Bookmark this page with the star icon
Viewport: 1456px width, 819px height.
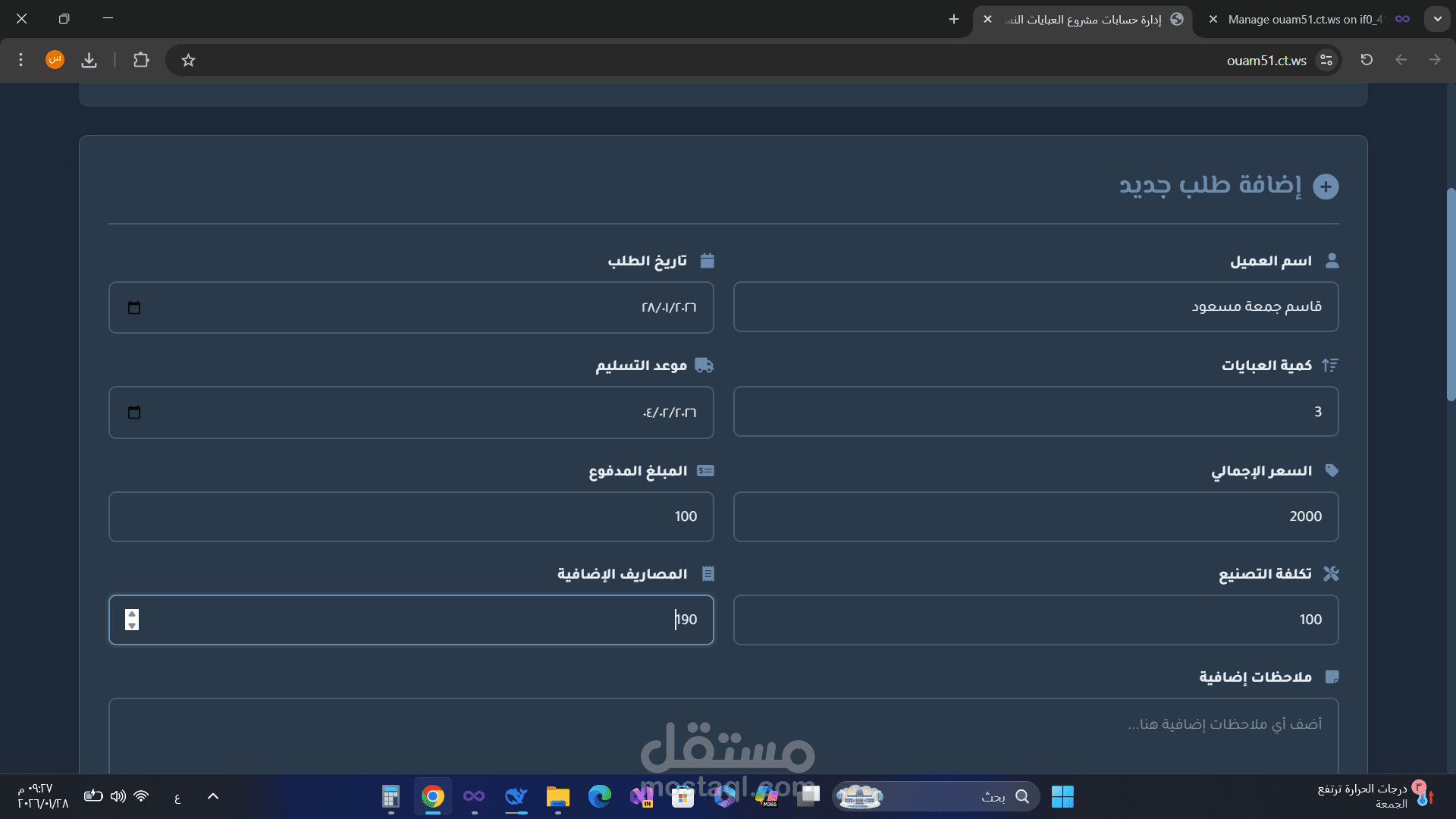click(x=189, y=60)
